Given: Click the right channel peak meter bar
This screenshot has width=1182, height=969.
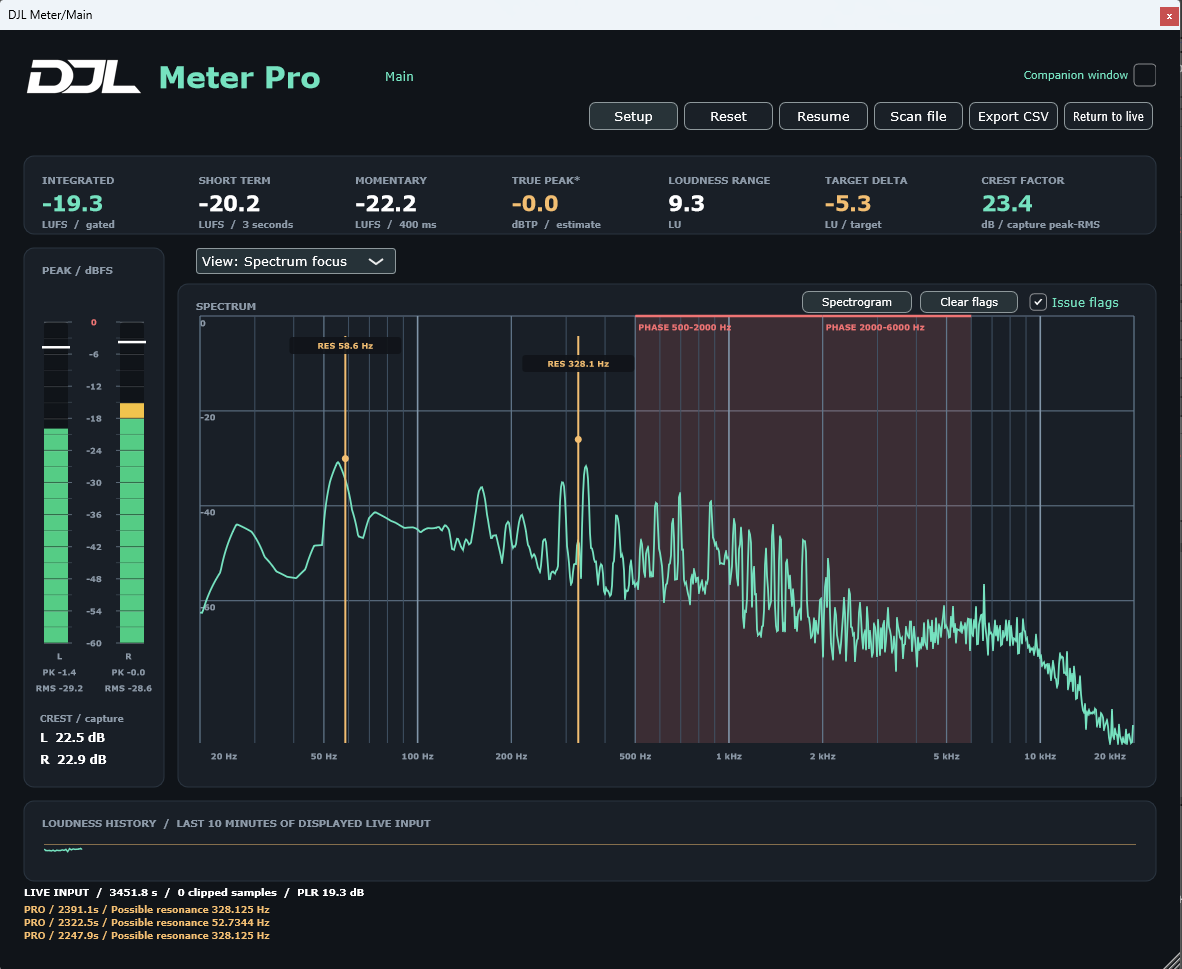Looking at the screenshot, I should 131,483.
